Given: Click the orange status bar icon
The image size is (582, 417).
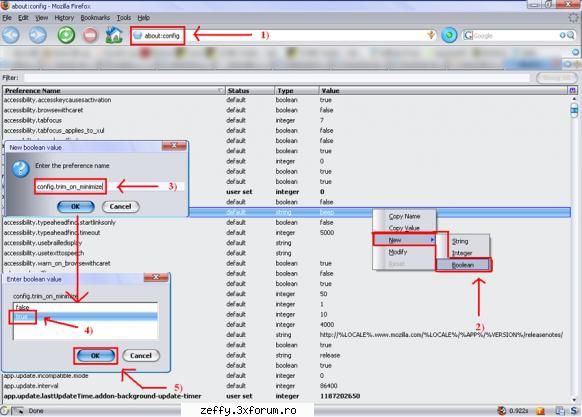Looking at the screenshot, I should click(x=540, y=411).
